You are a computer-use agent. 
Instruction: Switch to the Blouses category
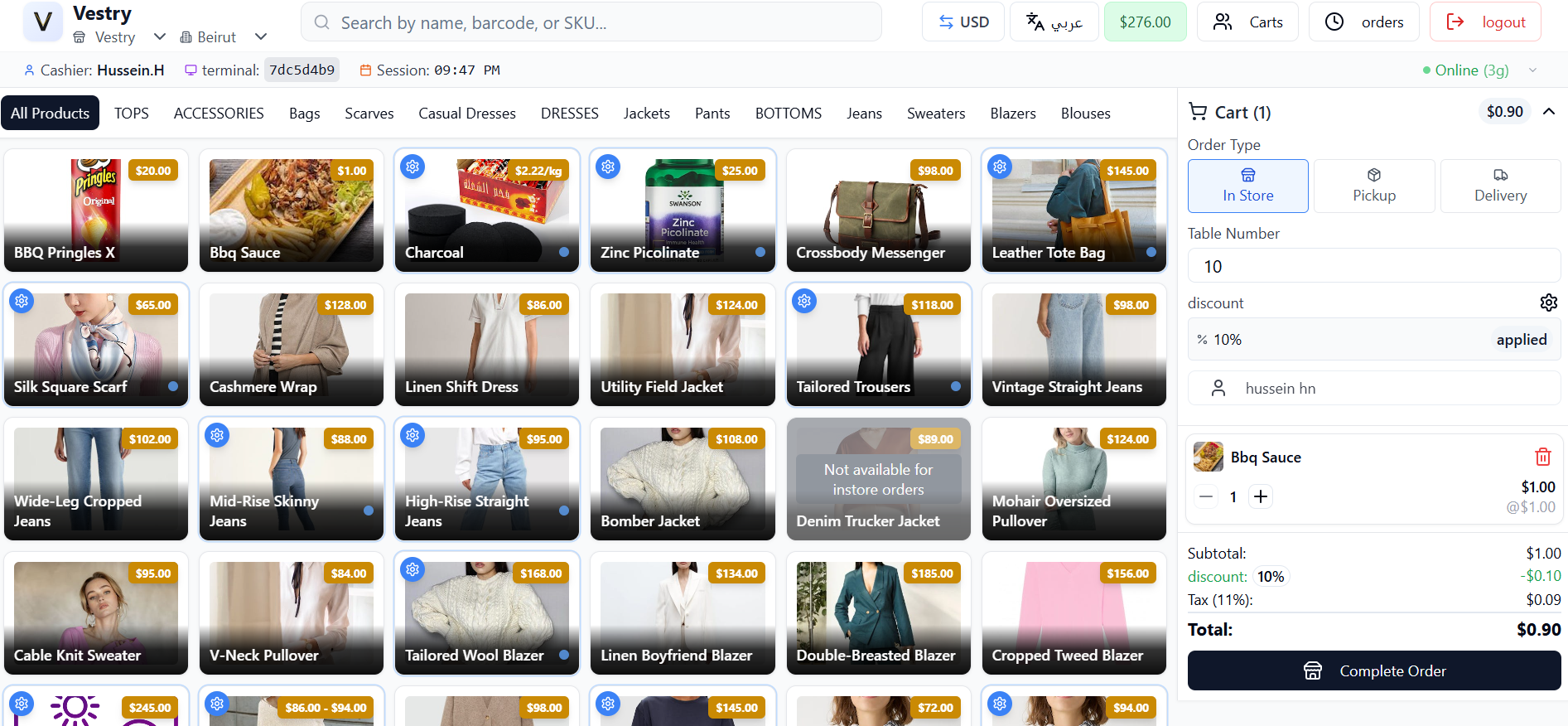[x=1086, y=113]
